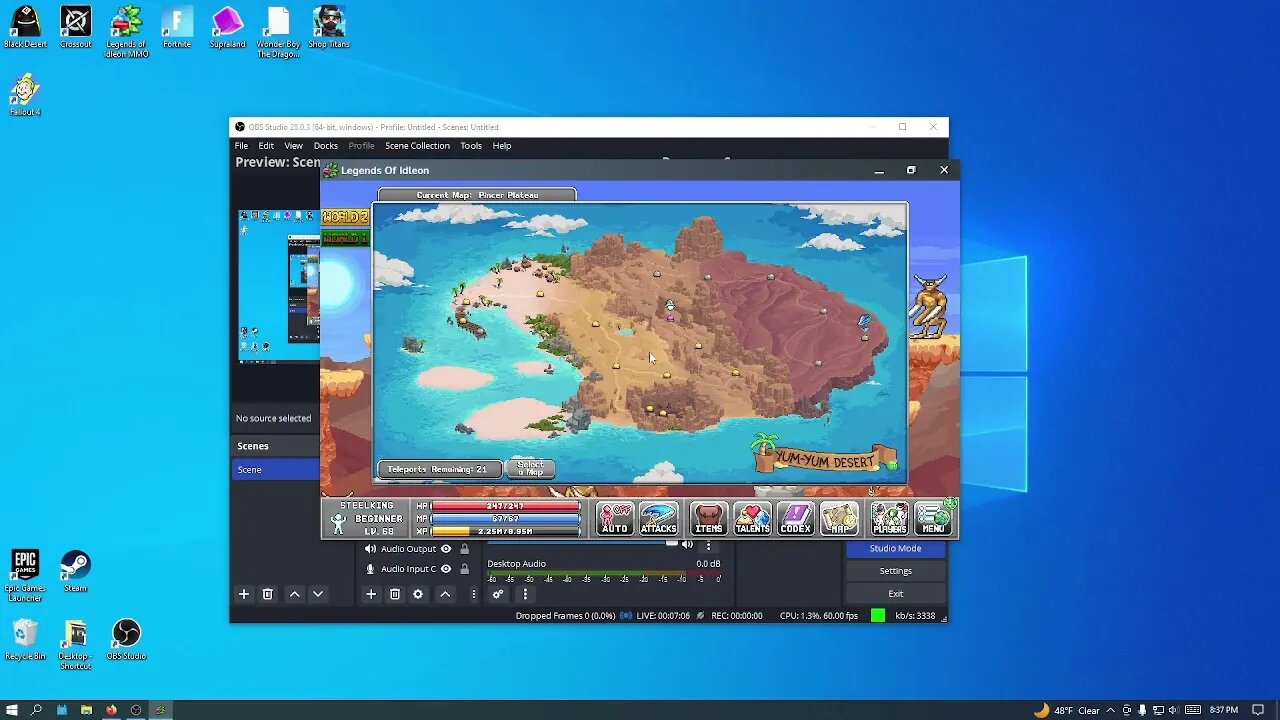Open the ITEMS backpack in Idleon
1280x720 pixels.
pyautogui.click(x=709, y=518)
